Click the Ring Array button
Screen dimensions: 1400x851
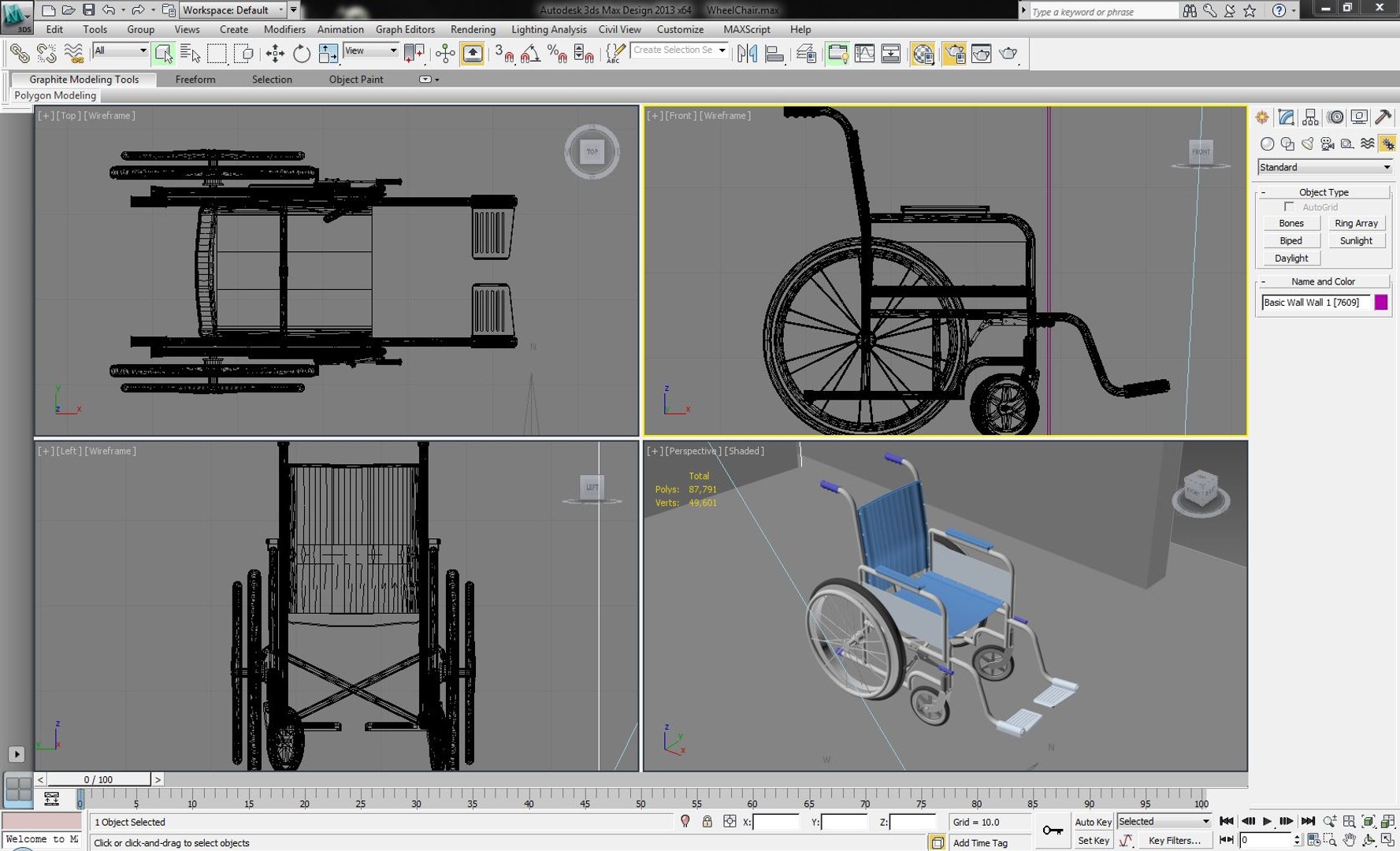coord(1356,223)
